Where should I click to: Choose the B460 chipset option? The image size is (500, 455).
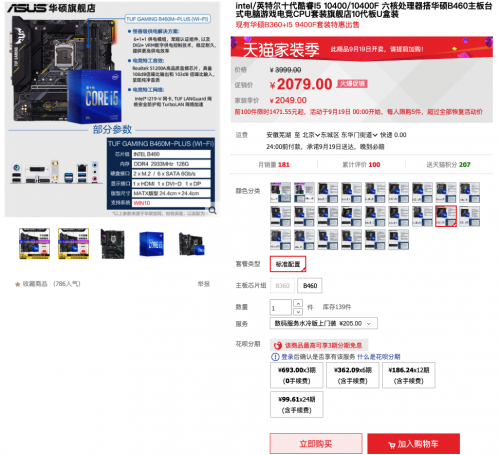pos(310,286)
